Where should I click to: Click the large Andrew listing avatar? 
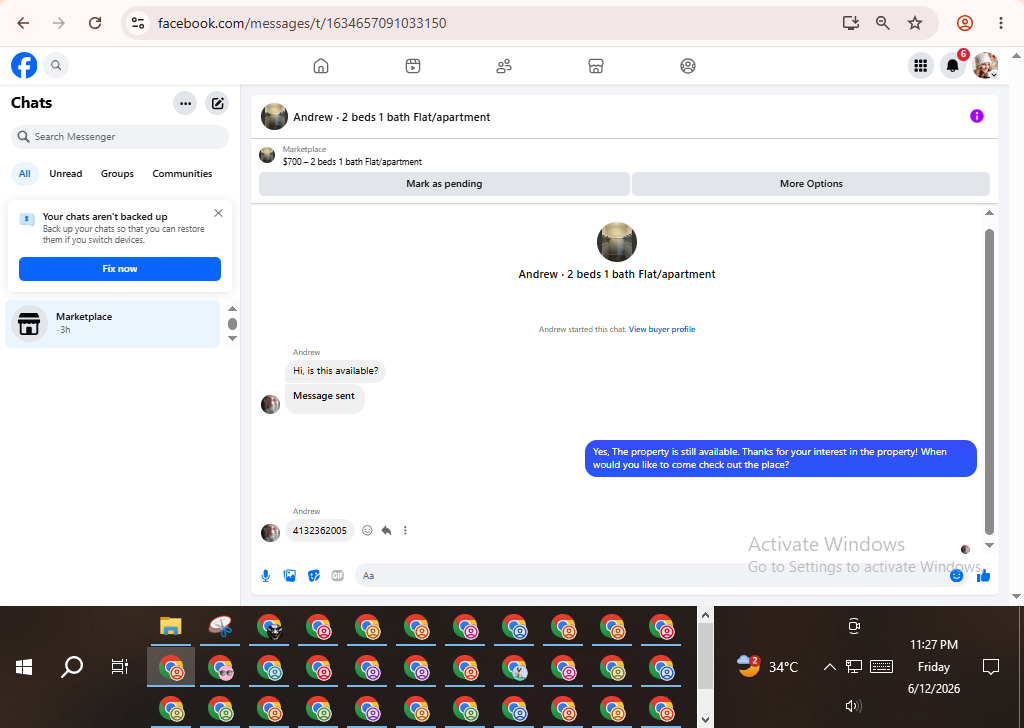click(x=616, y=242)
